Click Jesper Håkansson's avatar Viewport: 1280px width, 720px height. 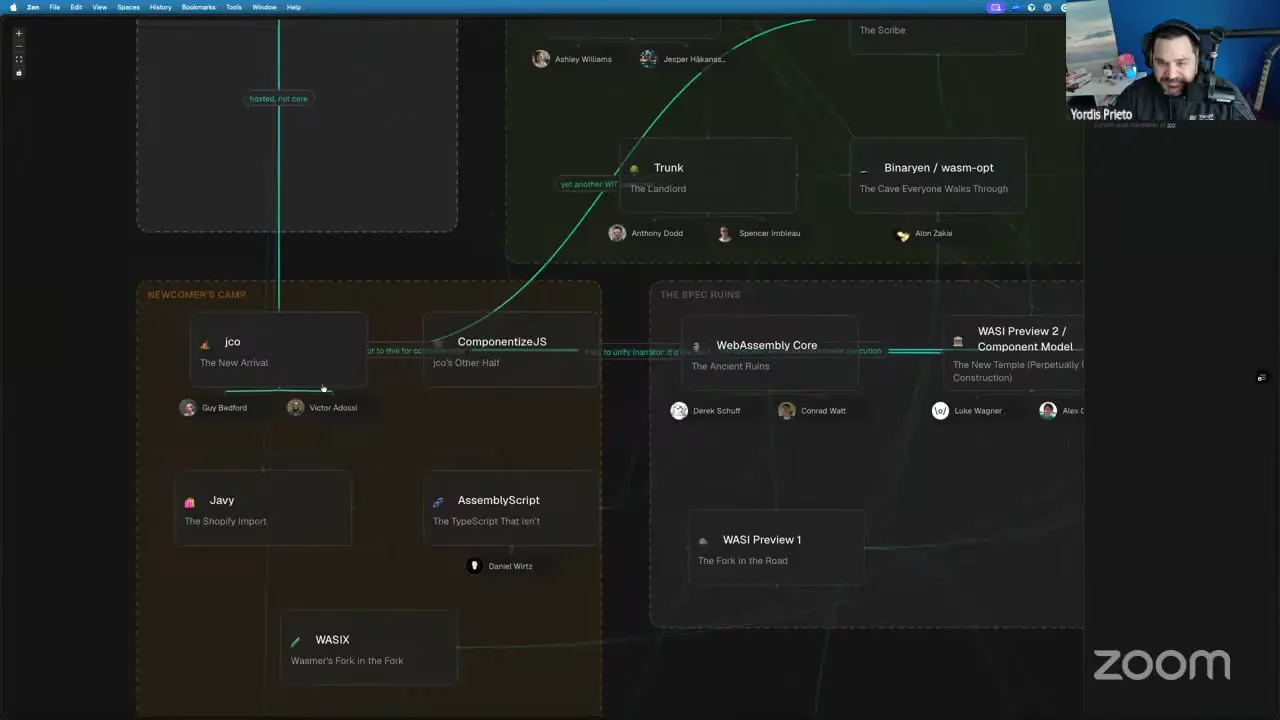pyautogui.click(x=648, y=59)
